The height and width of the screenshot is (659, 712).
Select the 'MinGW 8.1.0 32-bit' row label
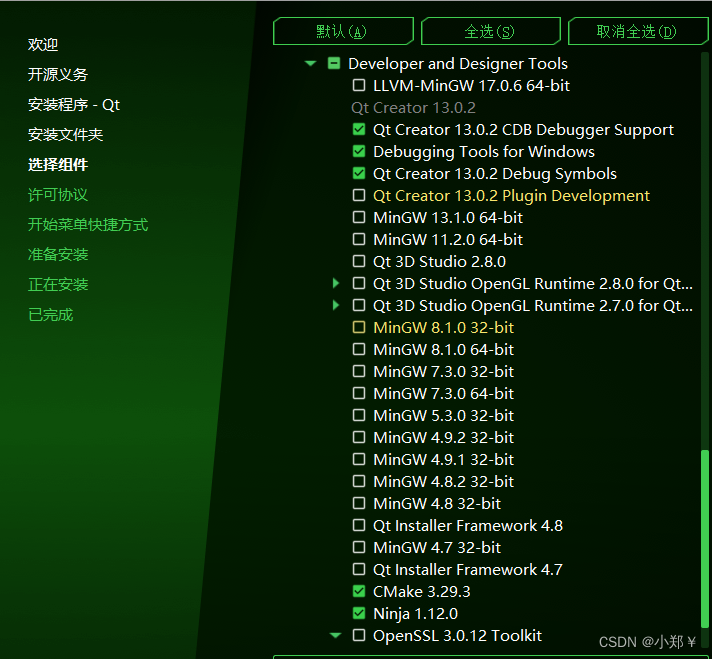[443, 327]
